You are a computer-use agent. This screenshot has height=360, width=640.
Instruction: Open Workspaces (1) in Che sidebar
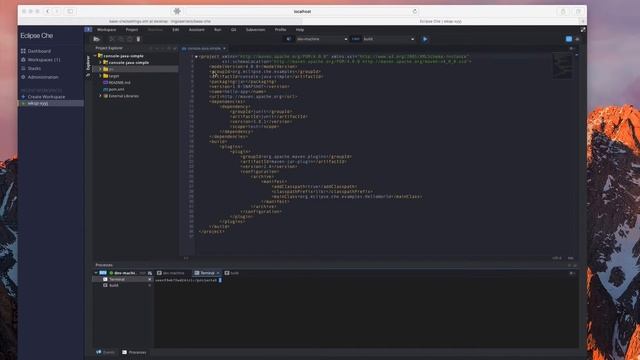pos(44,60)
